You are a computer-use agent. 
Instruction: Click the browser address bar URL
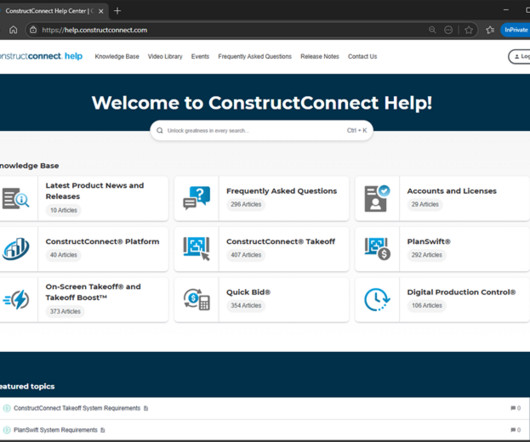tap(94, 30)
